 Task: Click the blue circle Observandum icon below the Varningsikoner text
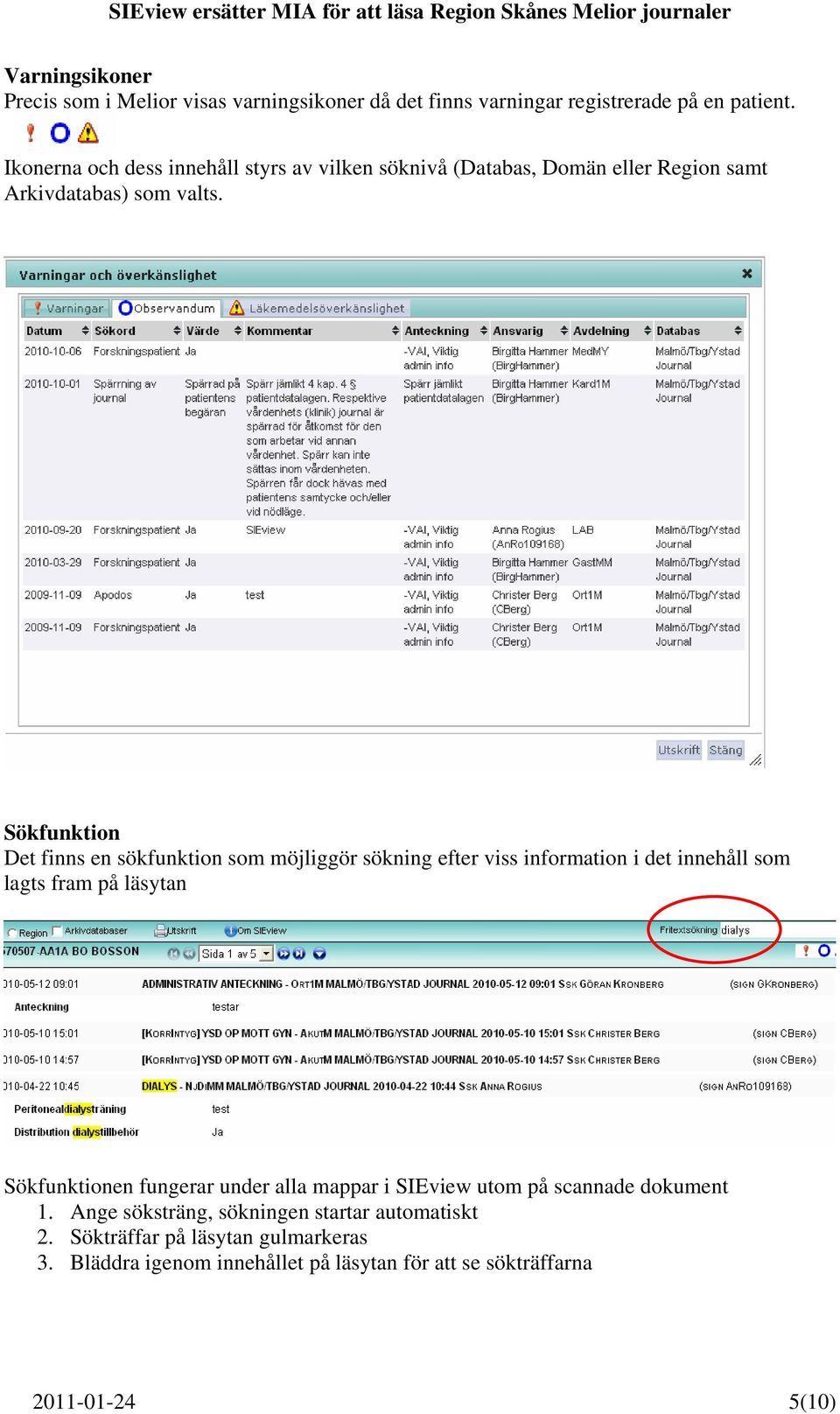[x=59, y=133]
